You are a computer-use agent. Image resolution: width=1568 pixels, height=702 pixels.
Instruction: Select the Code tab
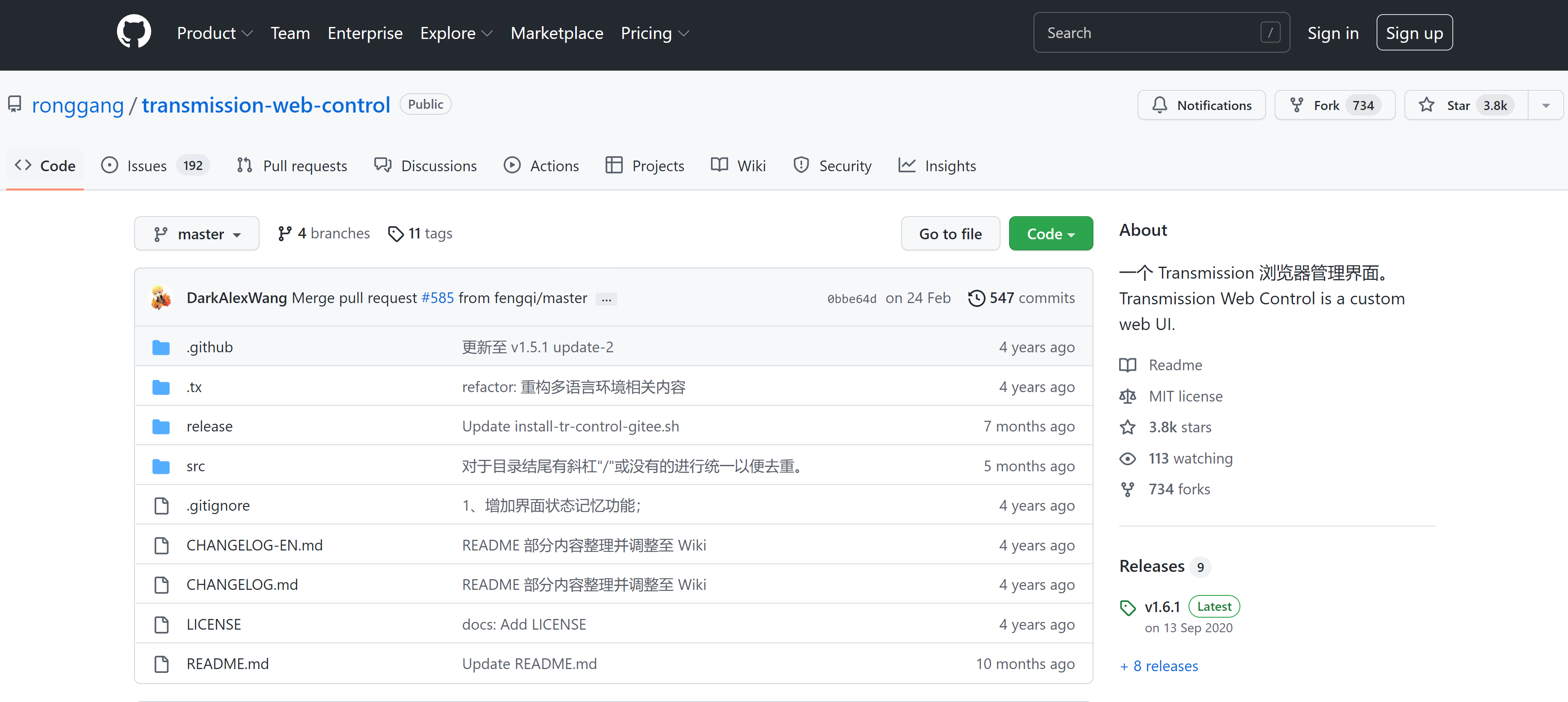(x=46, y=166)
